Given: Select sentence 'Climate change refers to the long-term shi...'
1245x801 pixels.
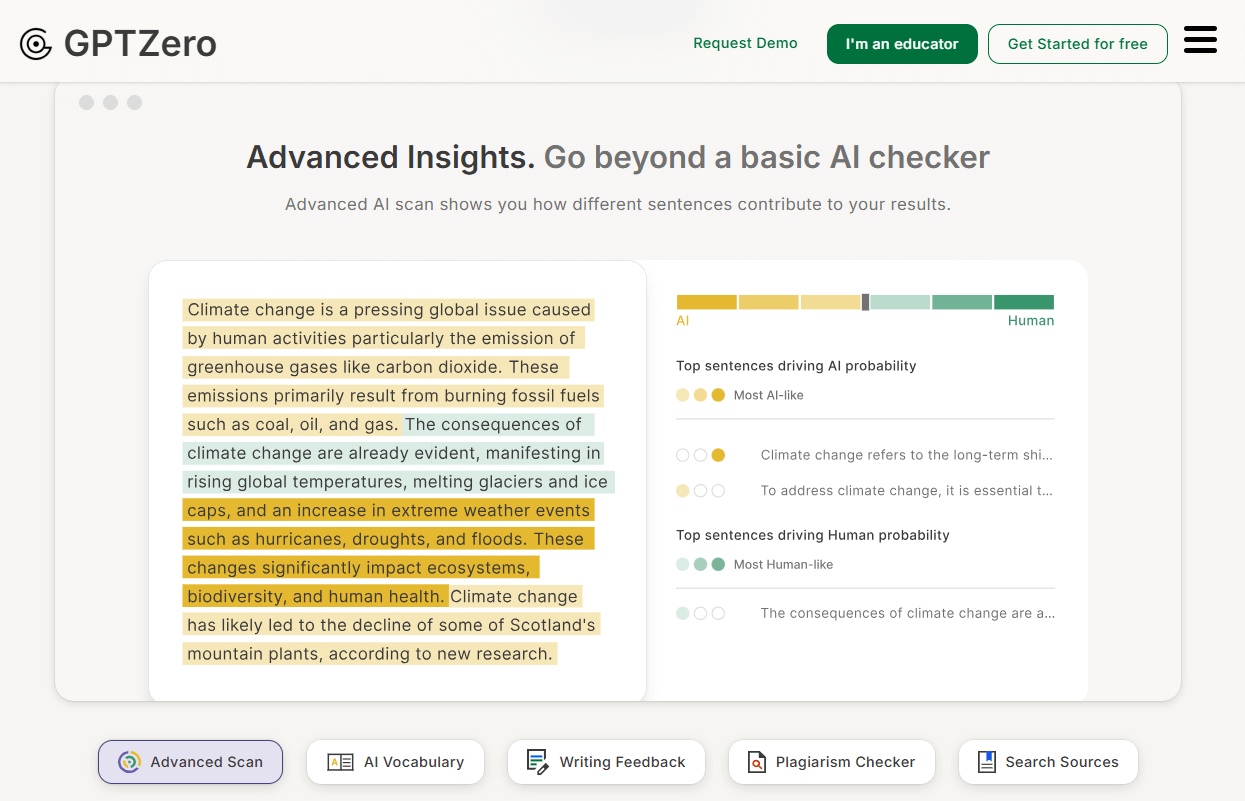Looking at the screenshot, I should [906, 455].
